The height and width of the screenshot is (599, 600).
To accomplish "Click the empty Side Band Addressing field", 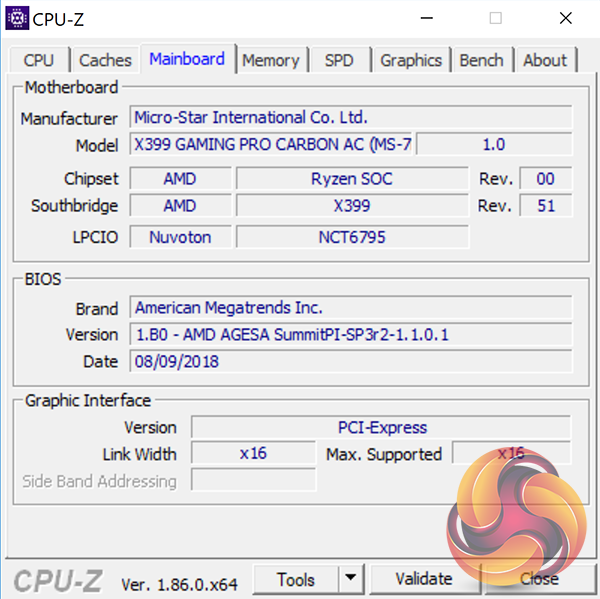I will coord(253,480).
